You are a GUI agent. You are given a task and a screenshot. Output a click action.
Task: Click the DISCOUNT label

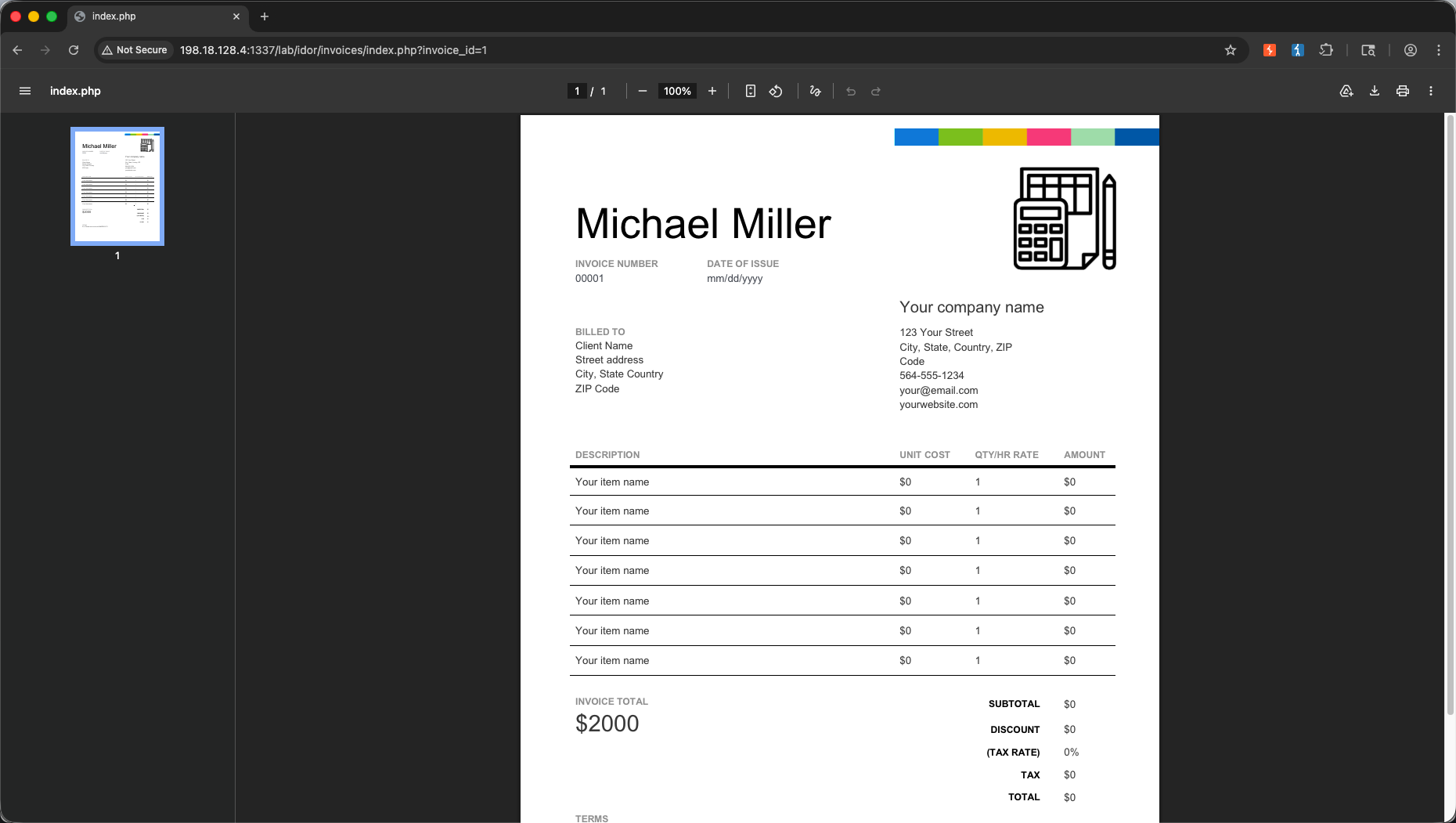[1015, 730]
